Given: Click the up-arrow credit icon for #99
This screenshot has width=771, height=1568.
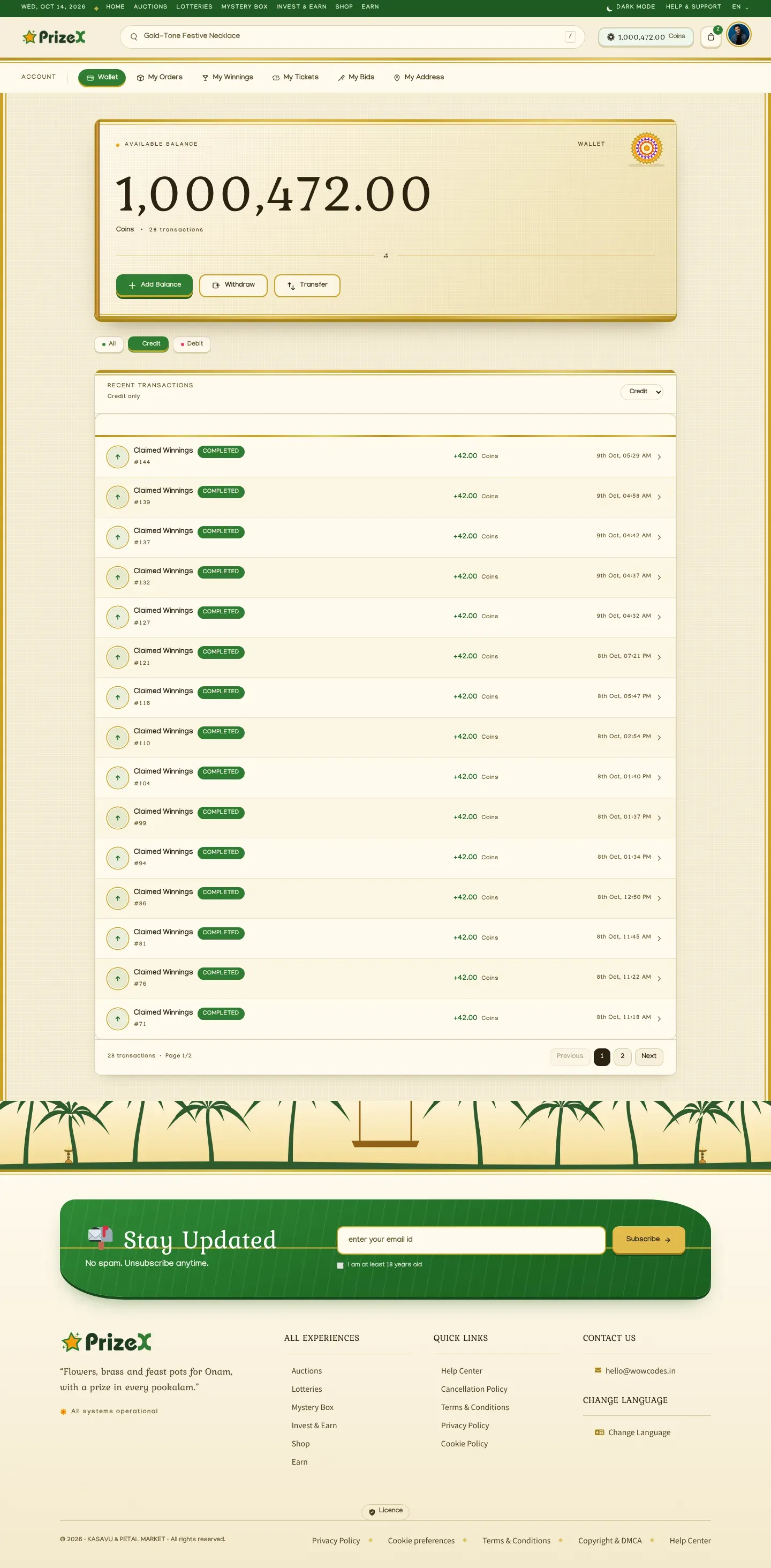Looking at the screenshot, I should tap(117, 817).
